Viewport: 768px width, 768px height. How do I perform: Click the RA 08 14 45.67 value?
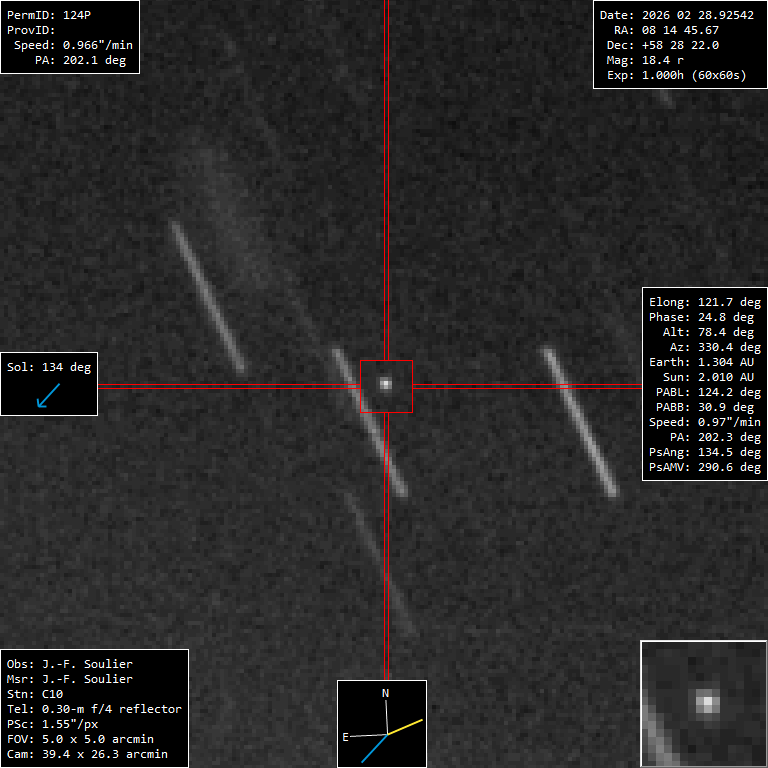676,31
